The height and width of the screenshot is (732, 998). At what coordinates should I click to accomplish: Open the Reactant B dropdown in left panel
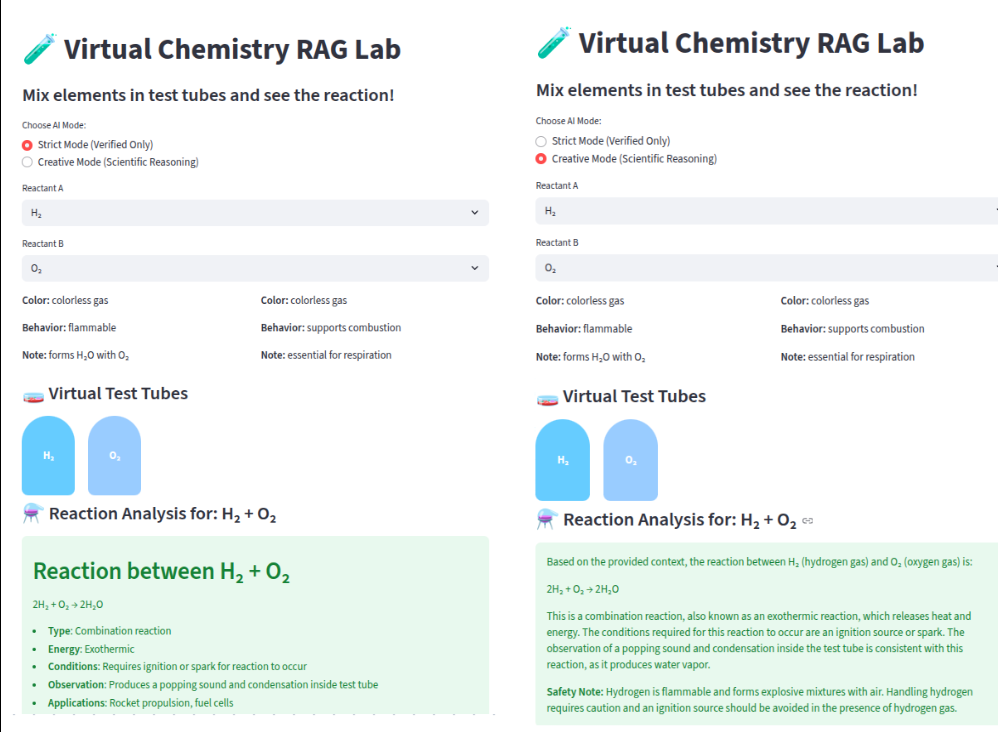255,268
